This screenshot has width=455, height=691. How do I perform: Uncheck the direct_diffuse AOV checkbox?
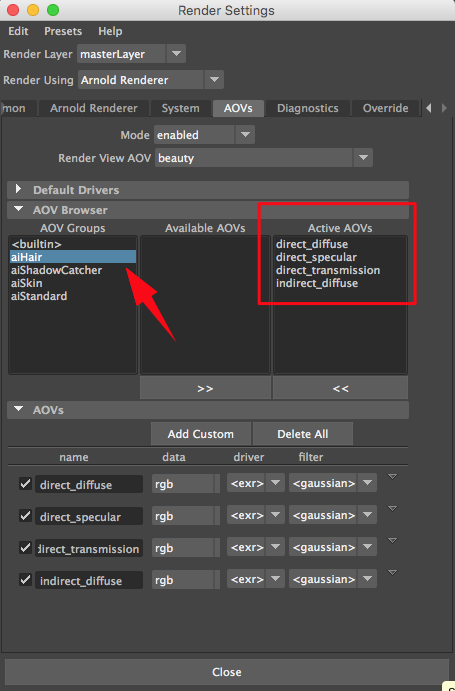pos(26,484)
